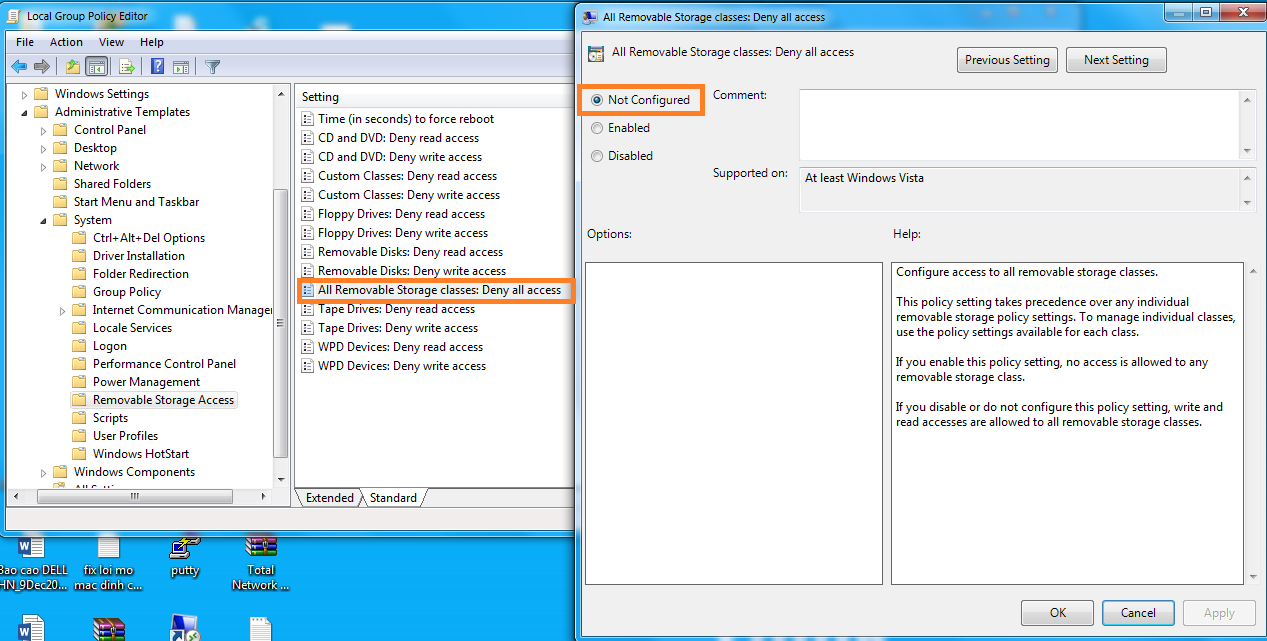Screen dimensions: 1267x641
Task: Click the Export List toolbar icon
Action: coord(127,67)
